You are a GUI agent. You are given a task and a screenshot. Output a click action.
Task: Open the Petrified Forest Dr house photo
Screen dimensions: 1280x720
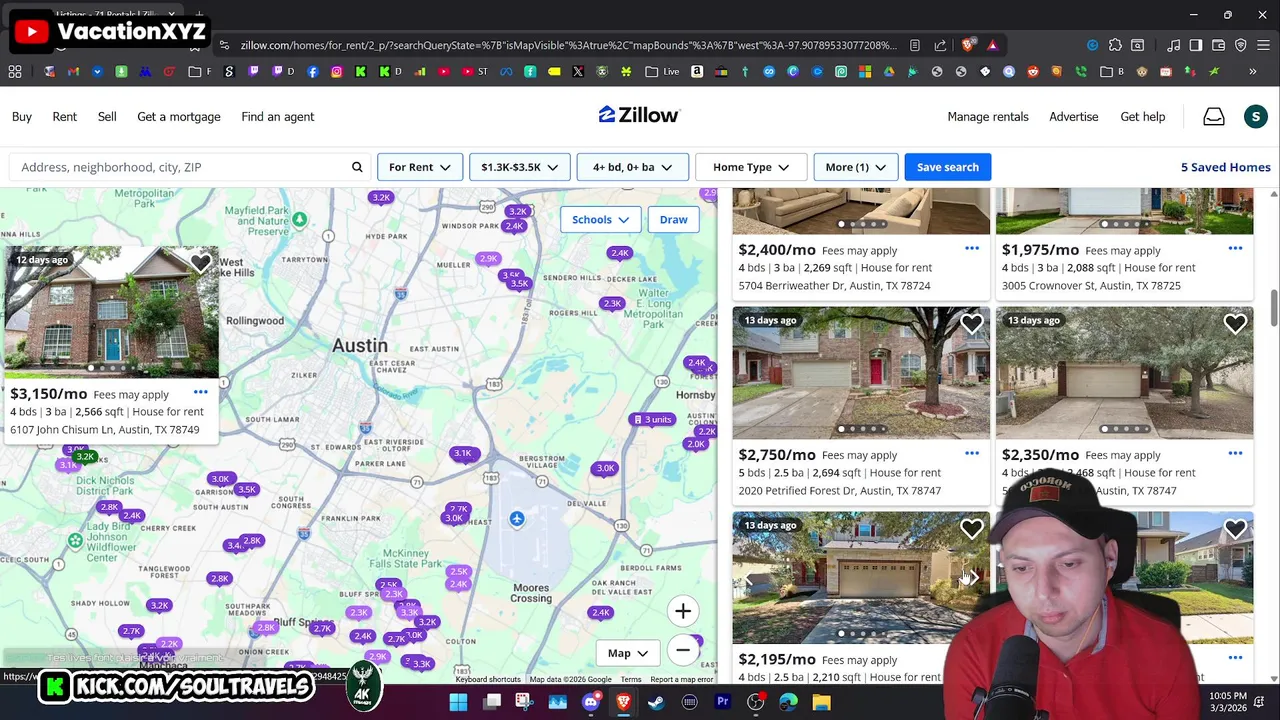[861, 372]
